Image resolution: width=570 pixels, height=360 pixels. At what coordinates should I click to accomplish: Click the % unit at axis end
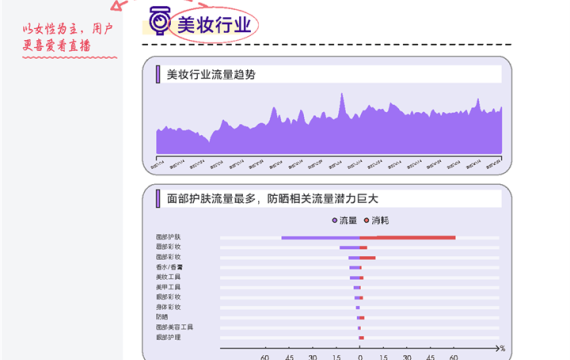502,349
